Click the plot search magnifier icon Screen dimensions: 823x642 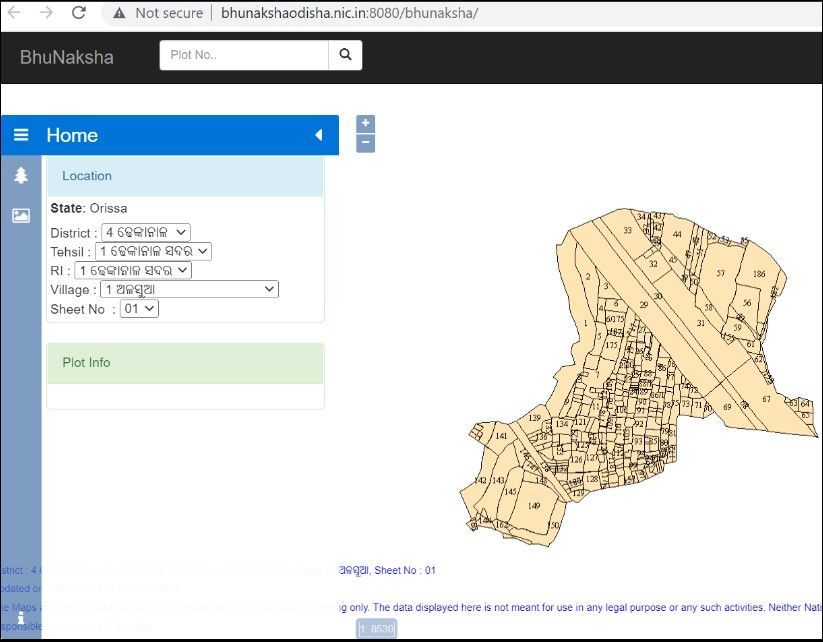(345, 55)
